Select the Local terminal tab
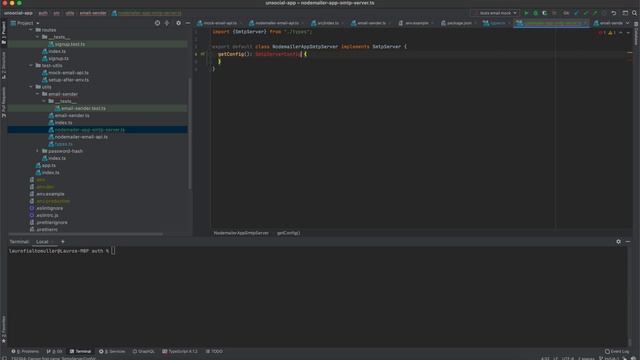 pyautogui.click(x=42, y=242)
